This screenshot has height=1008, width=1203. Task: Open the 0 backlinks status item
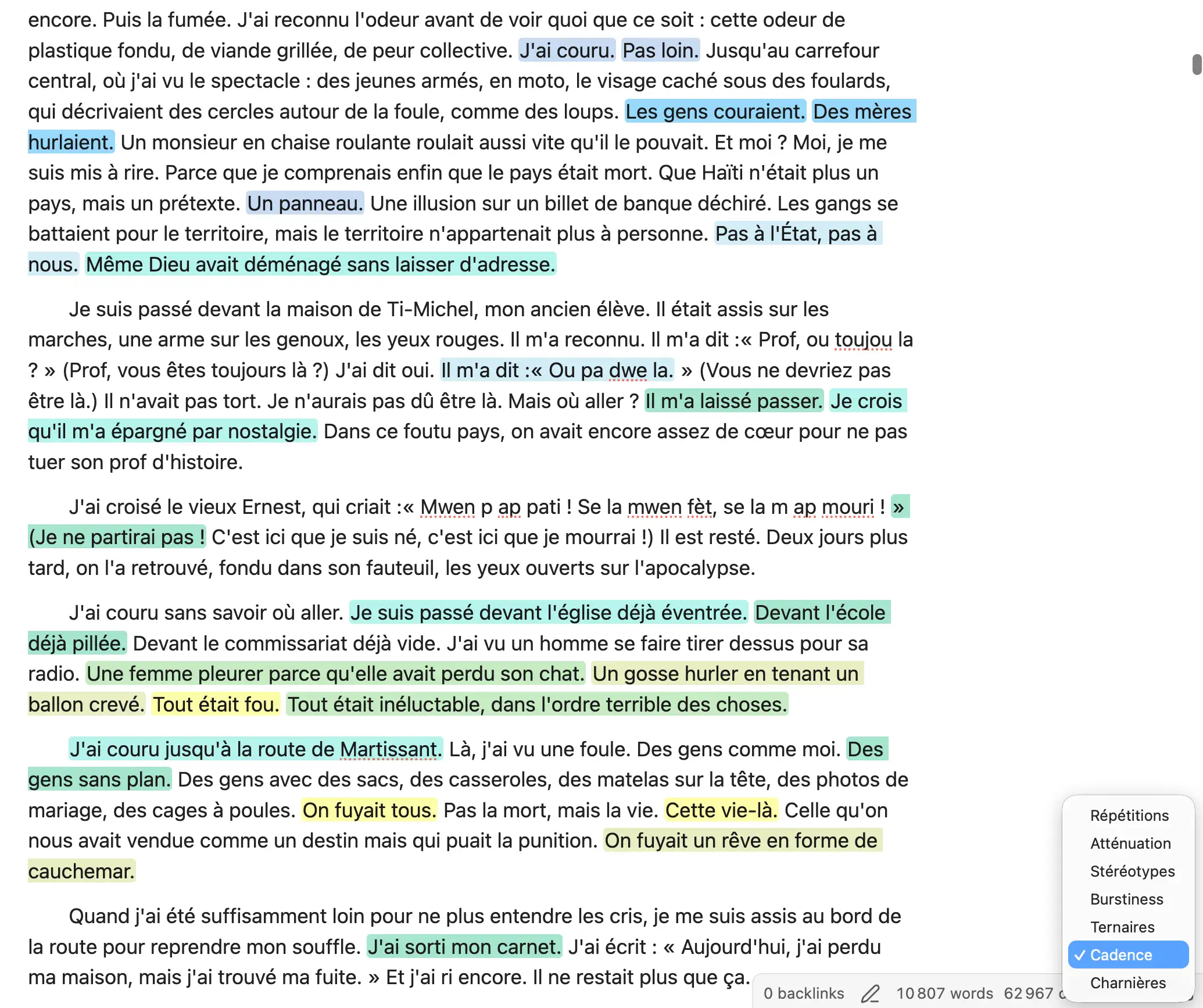point(804,993)
